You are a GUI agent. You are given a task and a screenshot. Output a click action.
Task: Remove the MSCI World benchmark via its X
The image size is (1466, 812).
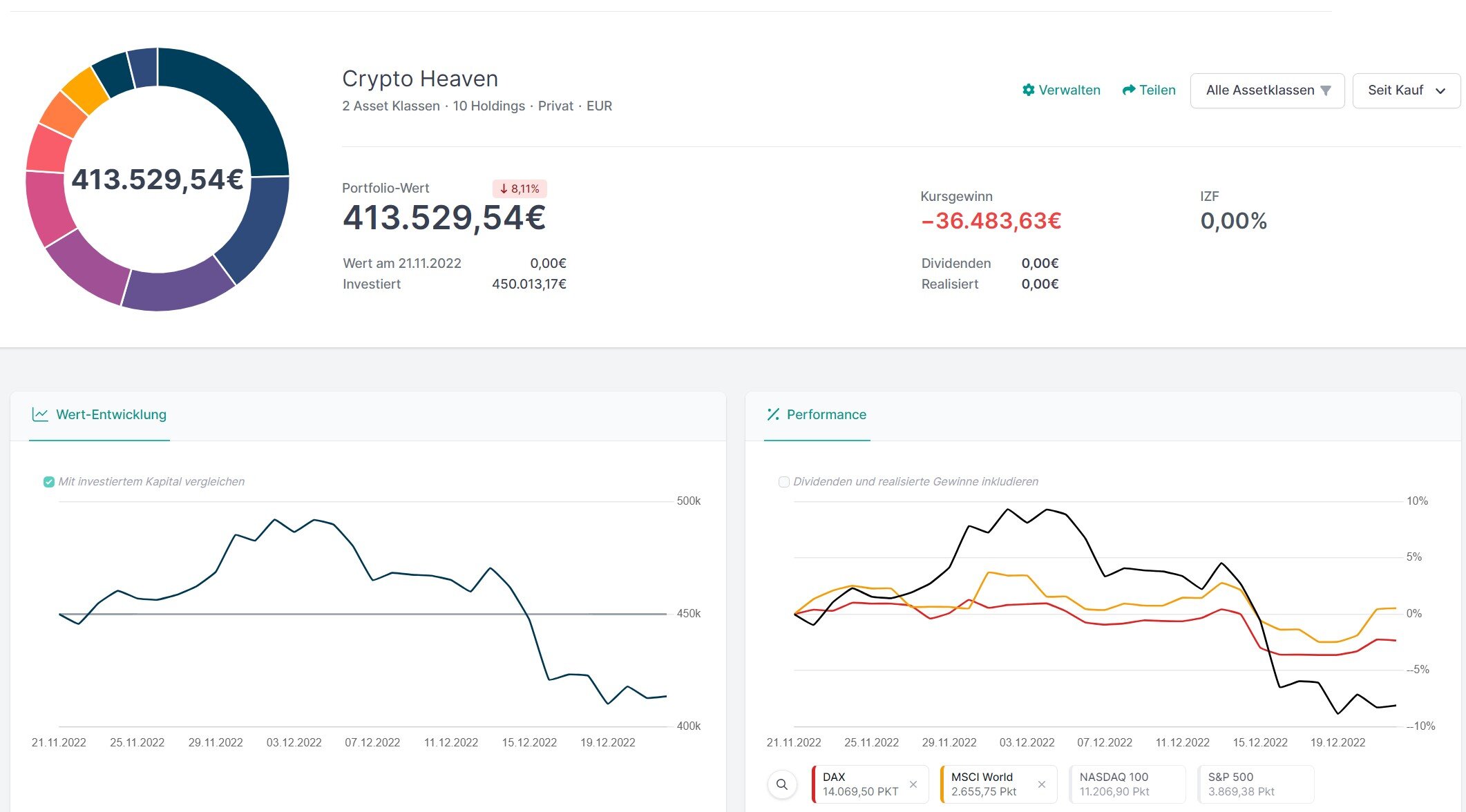[x=1042, y=784]
